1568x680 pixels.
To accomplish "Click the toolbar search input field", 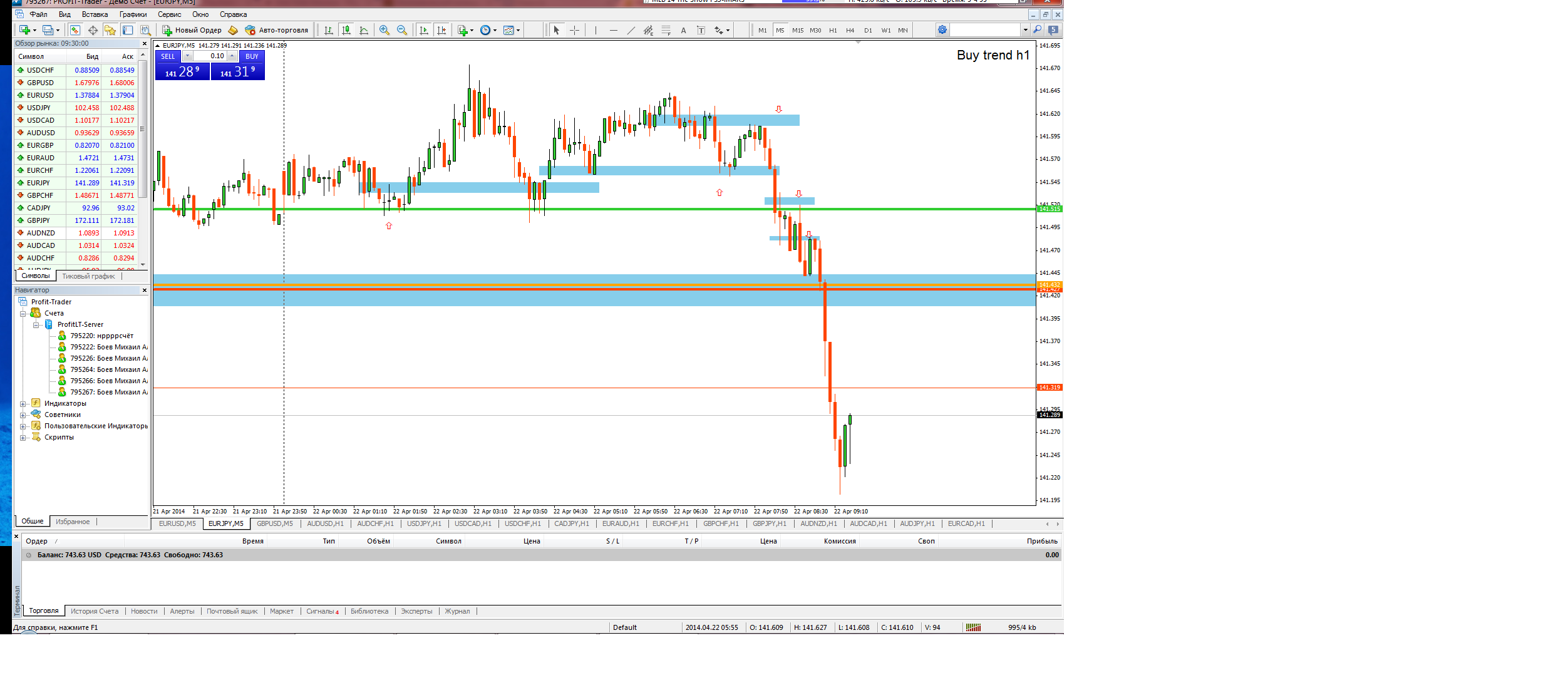I will pos(985,29).
